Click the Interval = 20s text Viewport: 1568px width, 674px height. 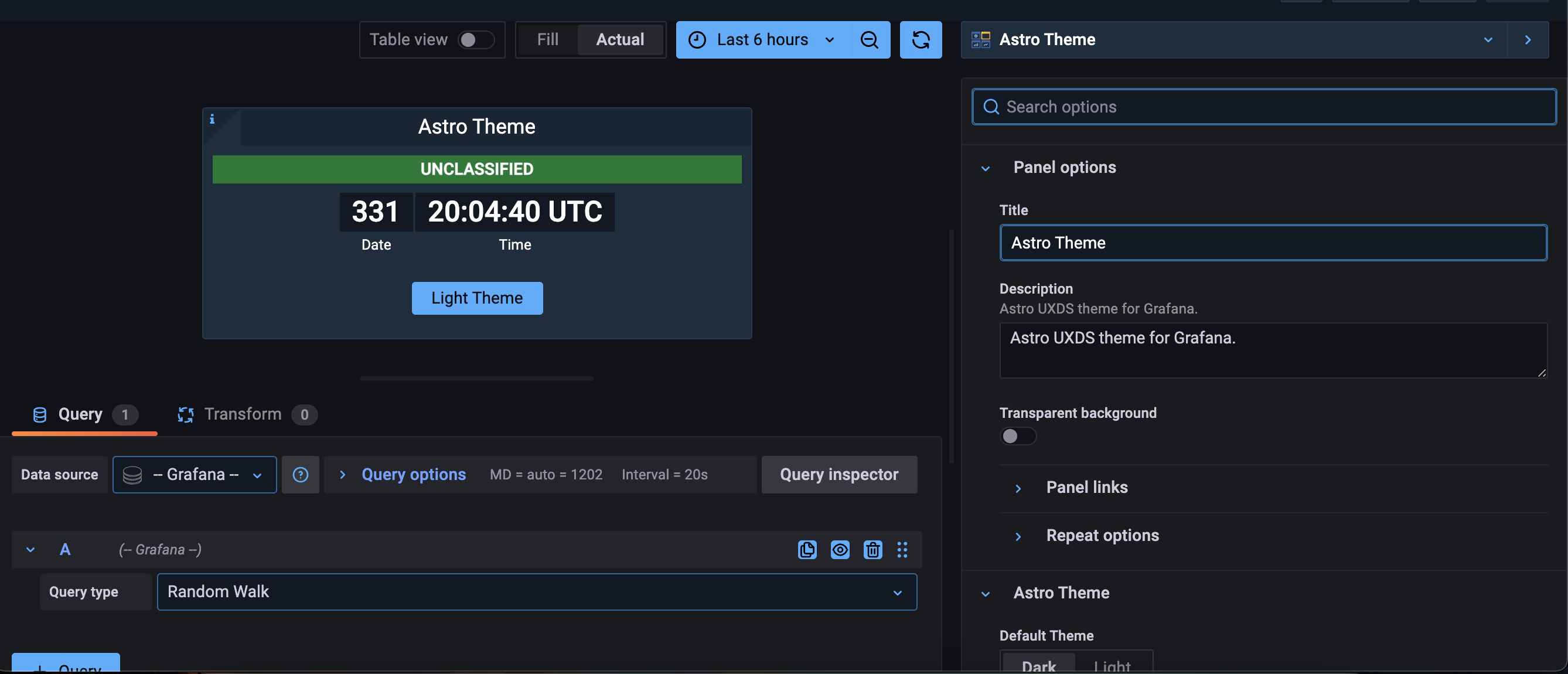(664, 474)
